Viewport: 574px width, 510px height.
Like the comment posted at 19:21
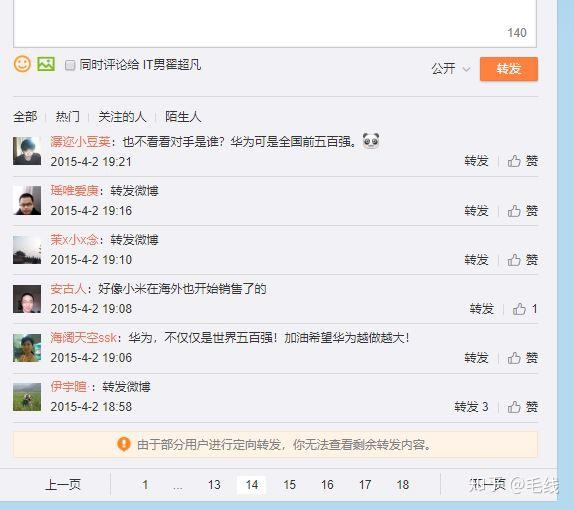pyautogui.click(x=522, y=161)
